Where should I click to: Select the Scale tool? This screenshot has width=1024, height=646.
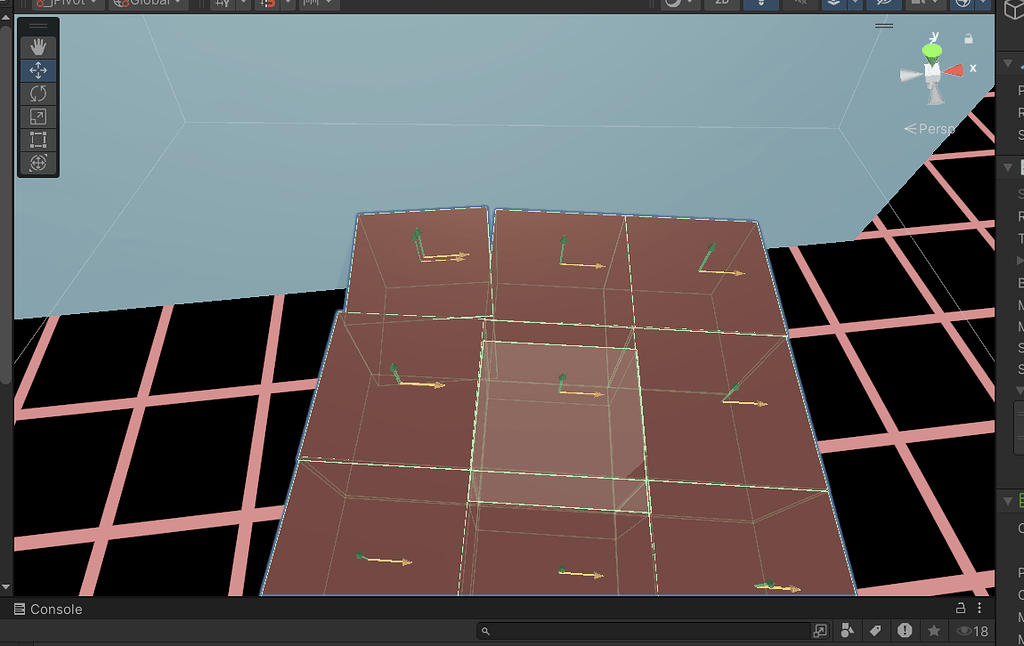(37, 116)
